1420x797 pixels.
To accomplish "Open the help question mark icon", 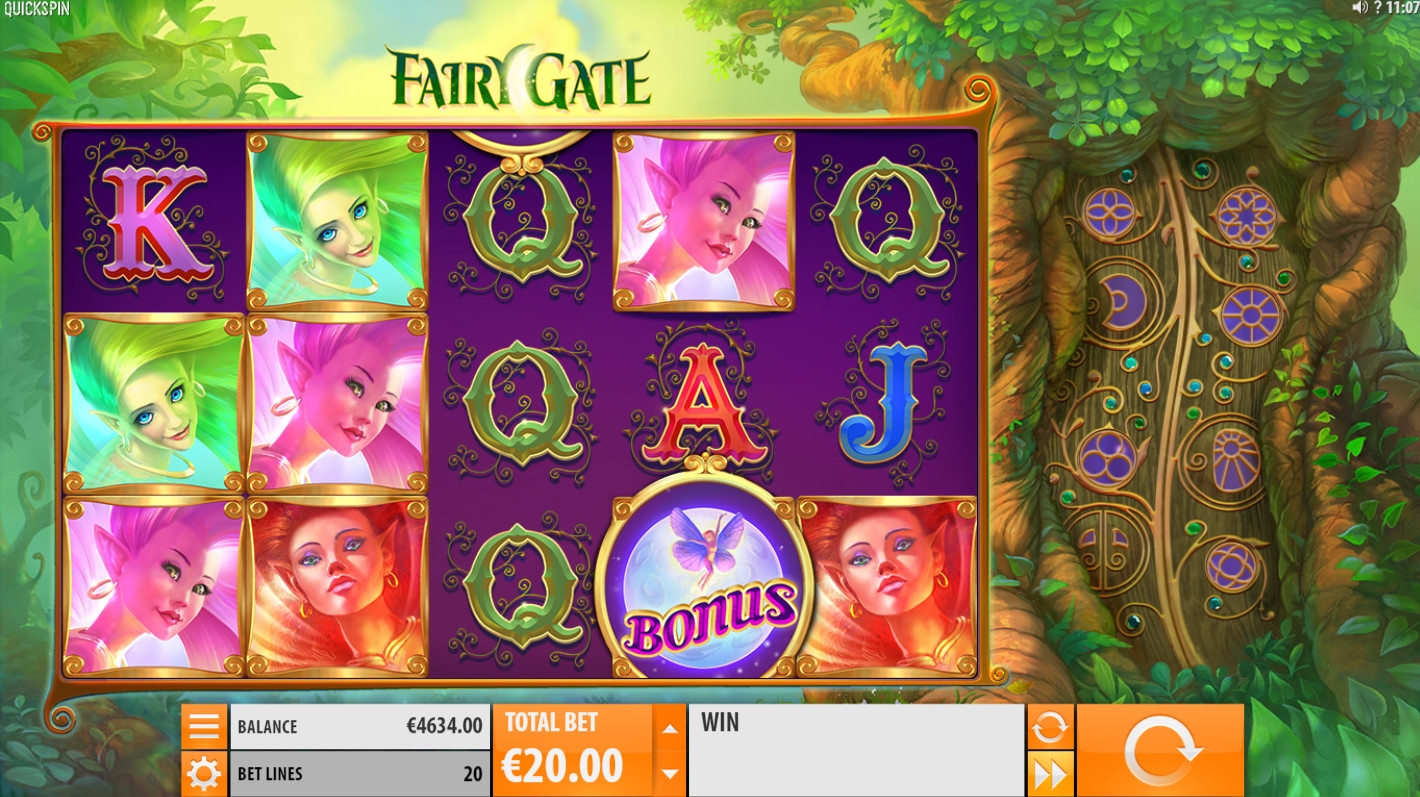I will click(x=1377, y=7).
